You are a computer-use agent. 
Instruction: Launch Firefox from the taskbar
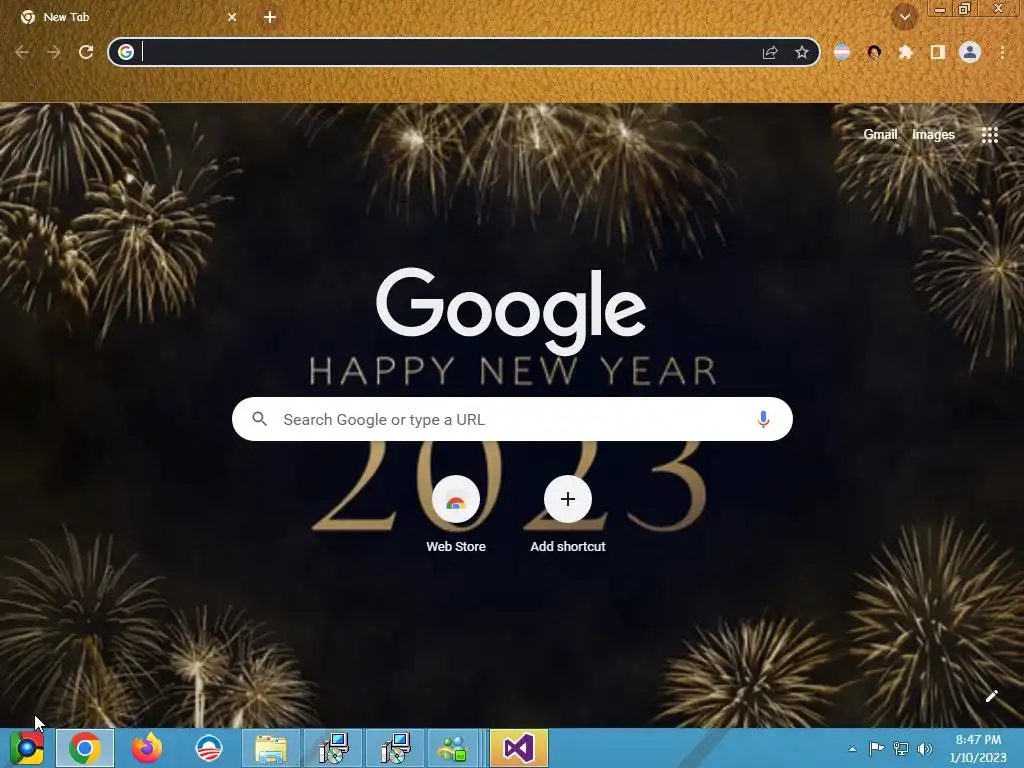pyautogui.click(x=147, y=748)
